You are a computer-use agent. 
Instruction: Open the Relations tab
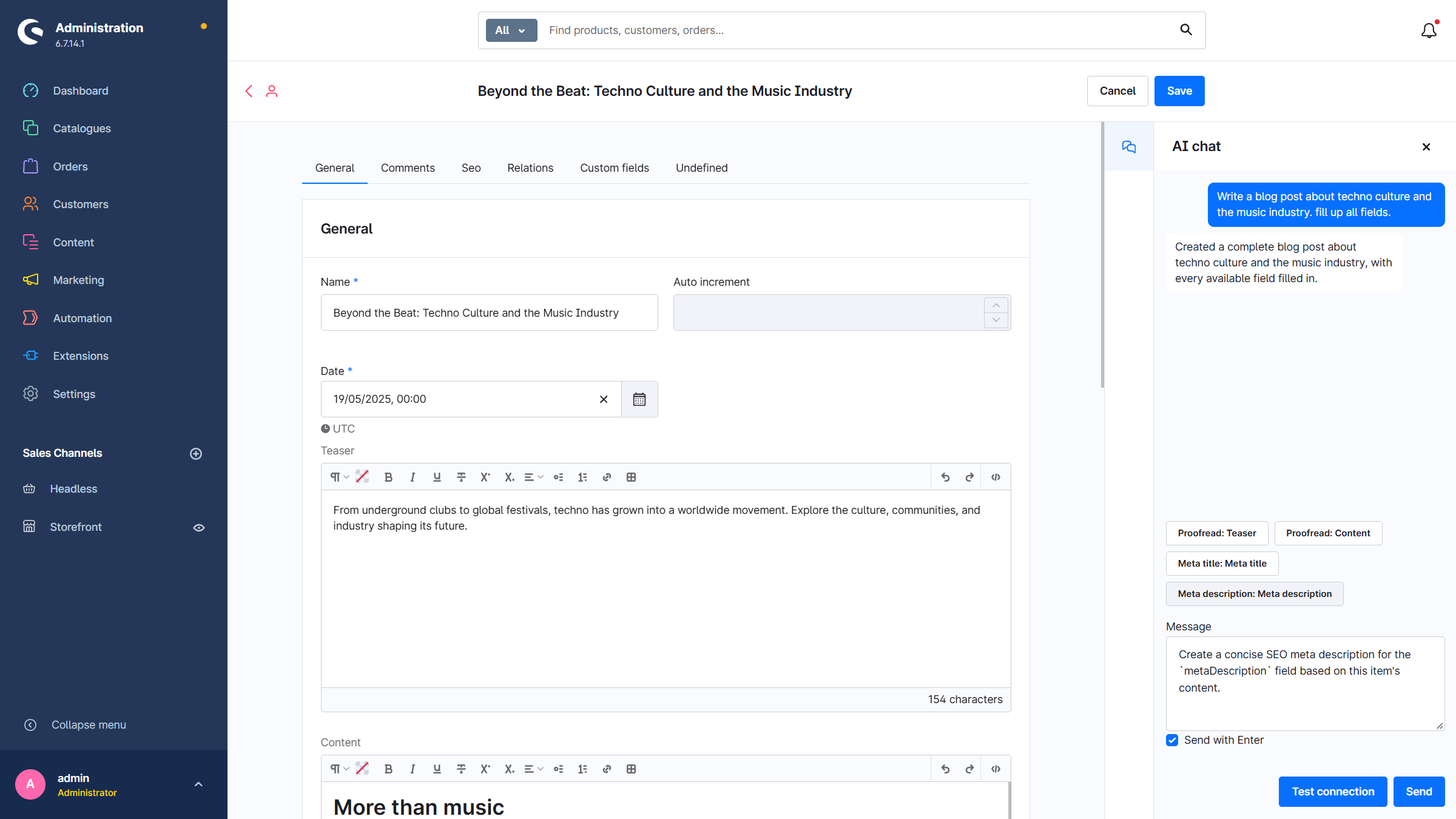pos(530,168)
